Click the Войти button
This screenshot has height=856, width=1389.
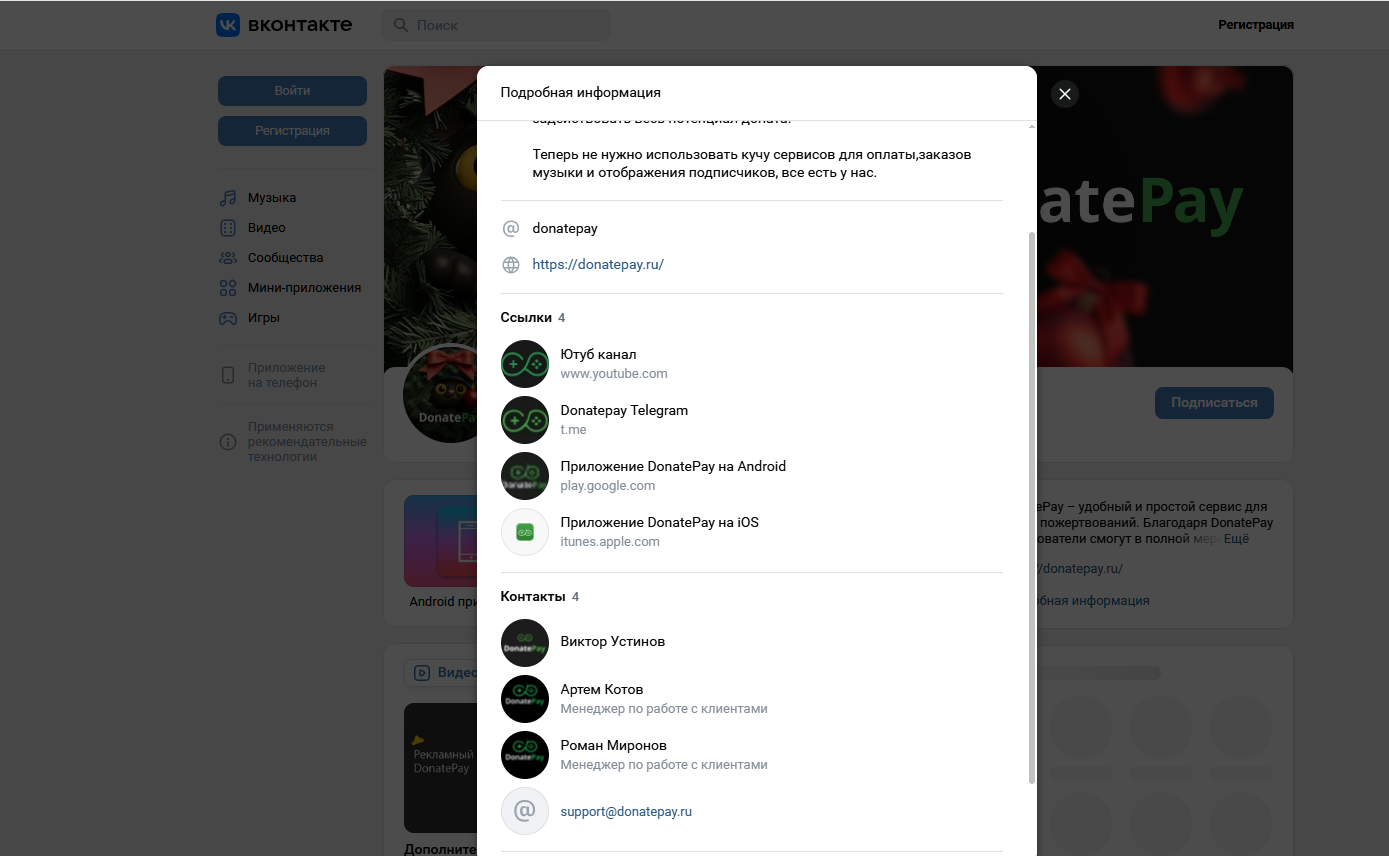[292, 91]
